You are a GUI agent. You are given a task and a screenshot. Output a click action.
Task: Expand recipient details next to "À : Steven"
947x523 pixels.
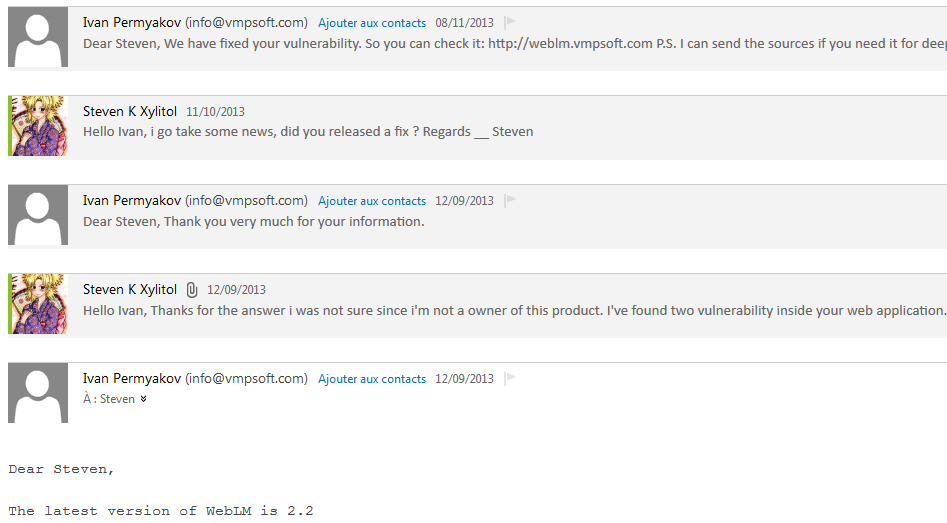click(143, 399)
